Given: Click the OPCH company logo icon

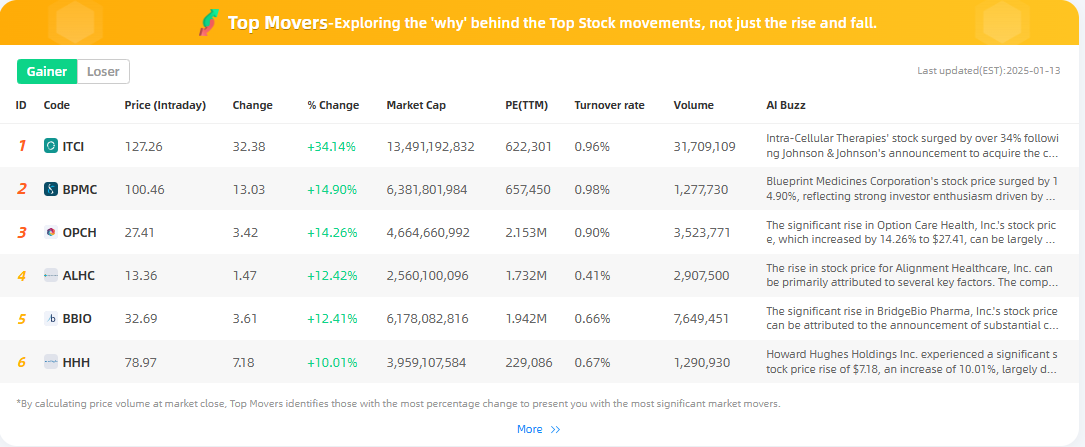Looking at the screenshot, I should pos(51,232).
